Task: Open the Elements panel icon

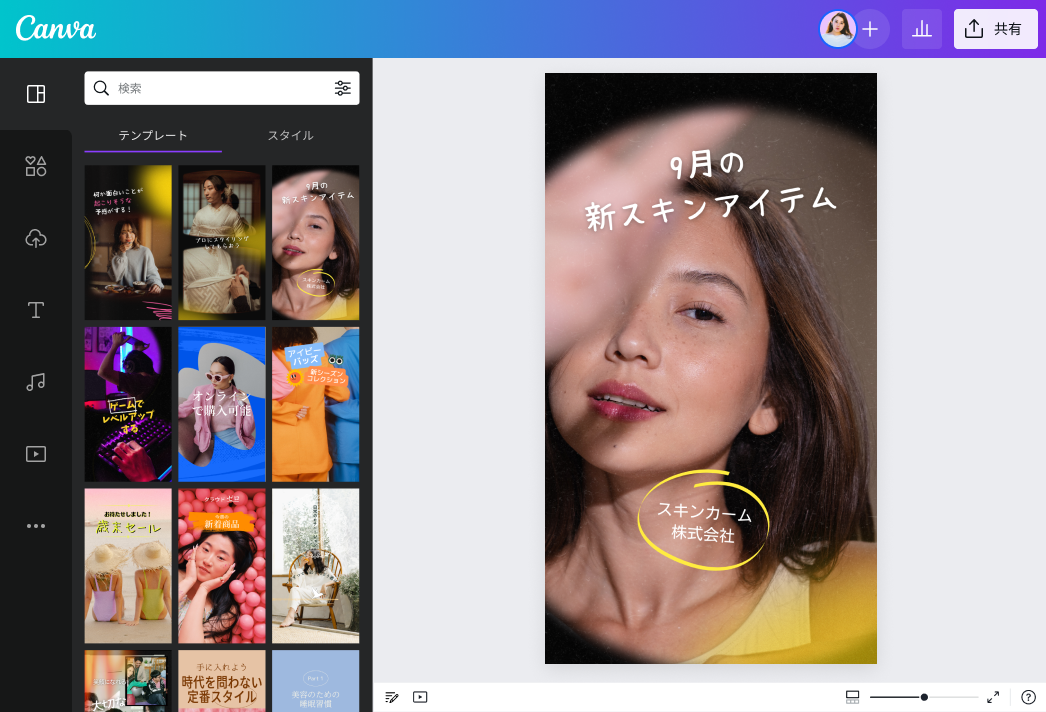Action: click(x=36, y=167)
